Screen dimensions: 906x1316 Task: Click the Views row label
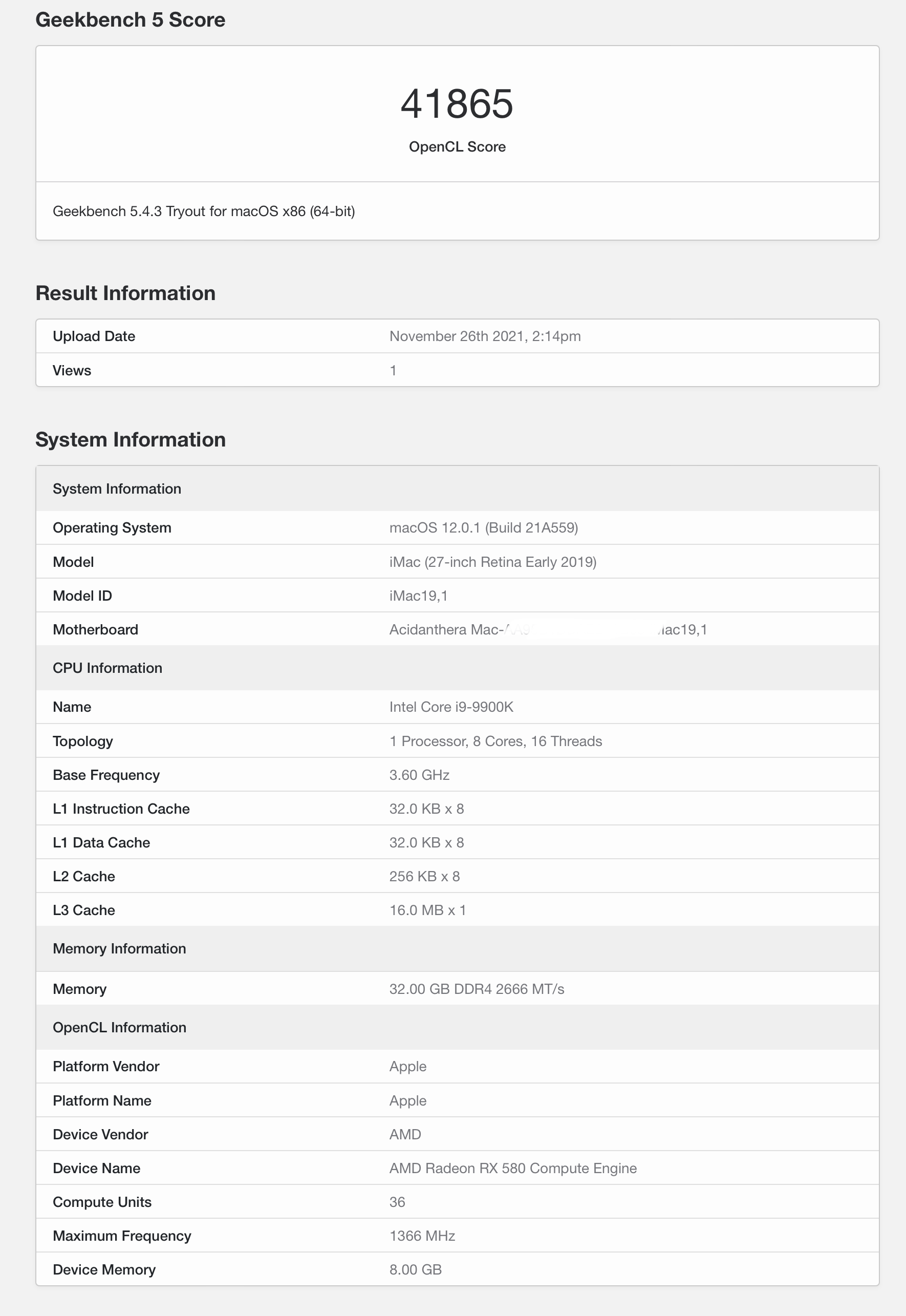pos(72,370)
